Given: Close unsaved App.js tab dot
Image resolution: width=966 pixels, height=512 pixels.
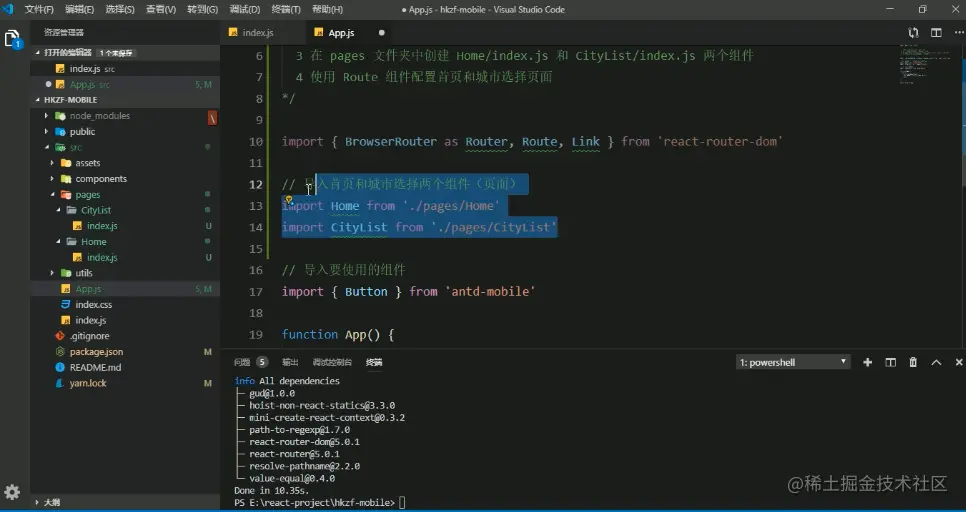Looking at the screenshot, I should 381,33.
